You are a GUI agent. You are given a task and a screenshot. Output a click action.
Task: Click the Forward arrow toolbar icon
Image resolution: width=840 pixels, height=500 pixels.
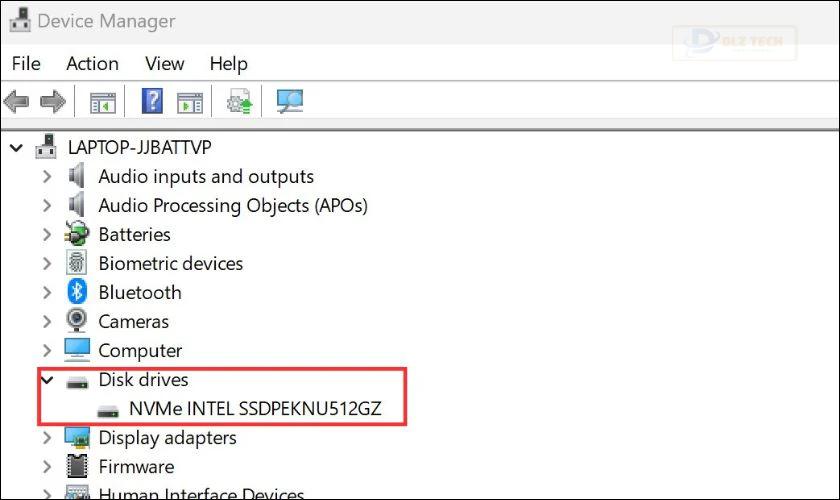[52, 101]
